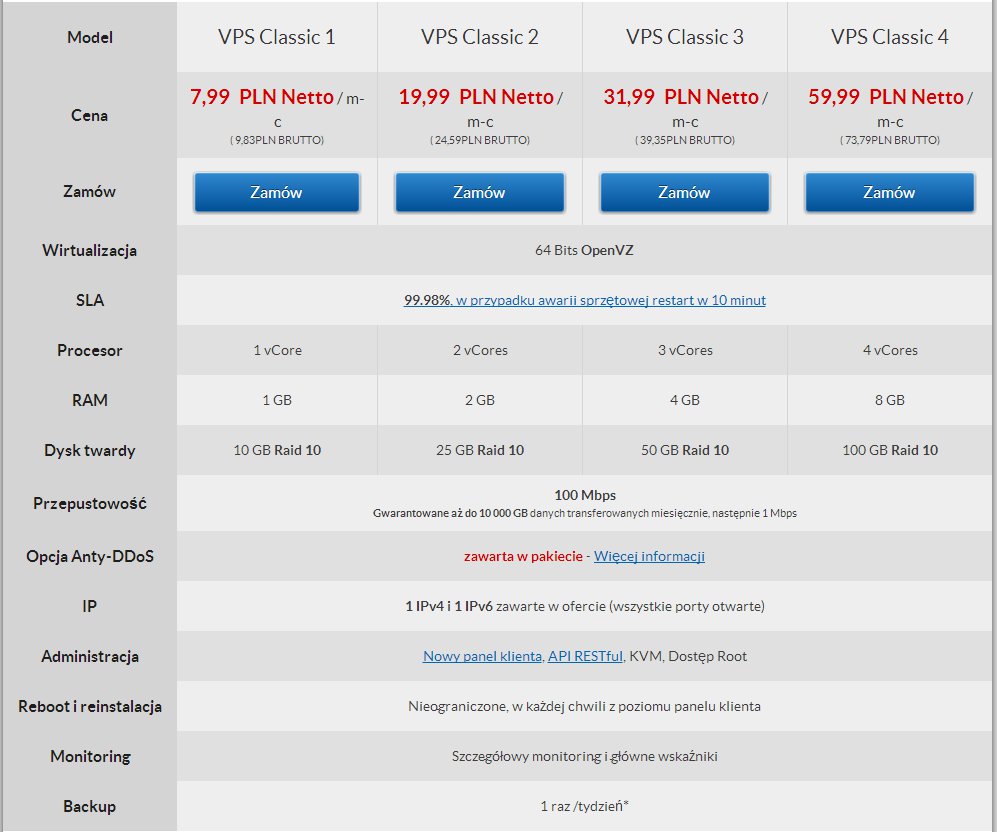Click the Monitoring row label

pyautogui.click(x=90, y=756)
